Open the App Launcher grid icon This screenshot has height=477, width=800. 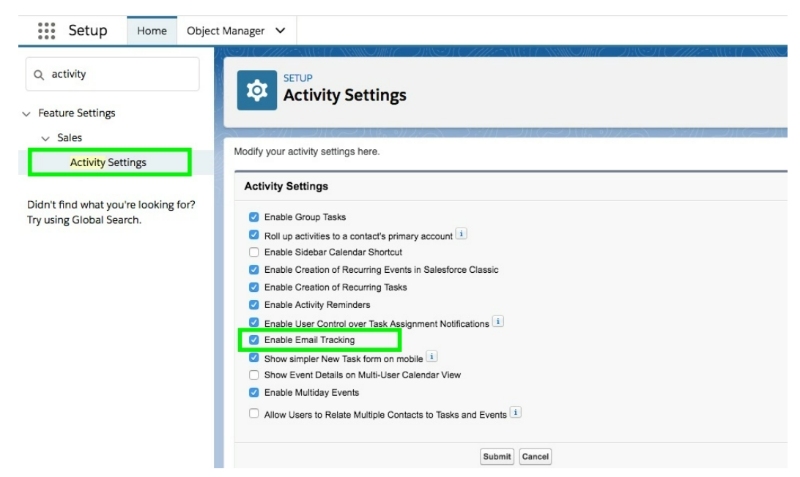point(46,31)
